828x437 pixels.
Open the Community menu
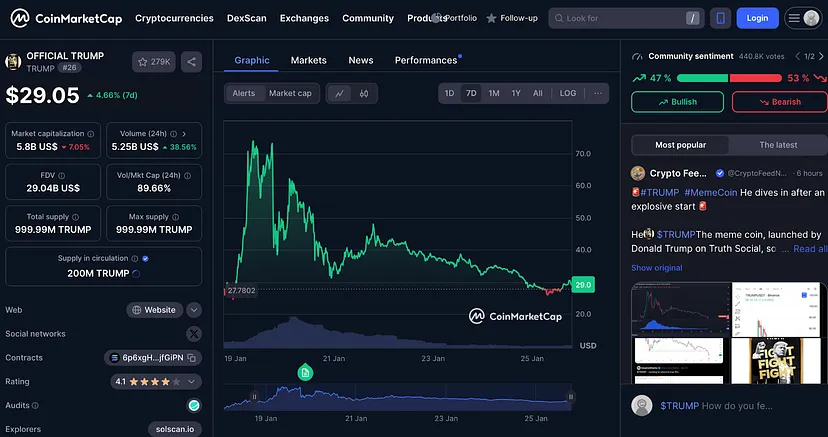[x=368, y=18]
